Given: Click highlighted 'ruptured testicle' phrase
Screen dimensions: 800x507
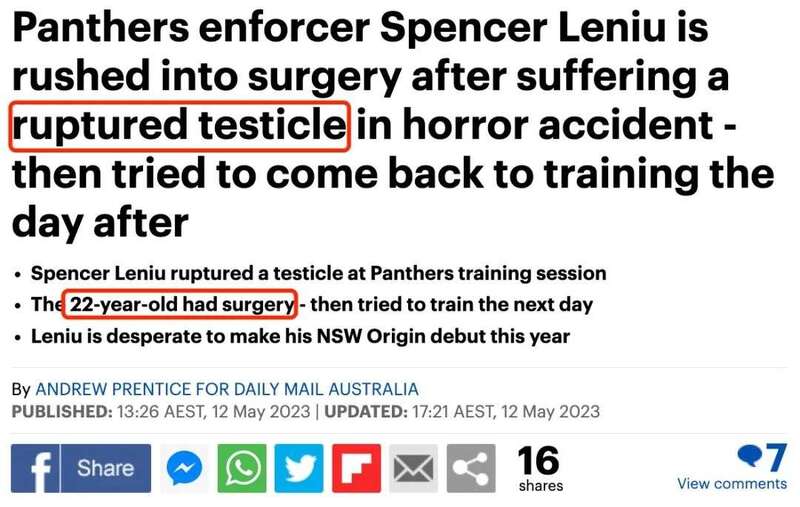Looking at the screenshot, I should (x=180, y=126).
